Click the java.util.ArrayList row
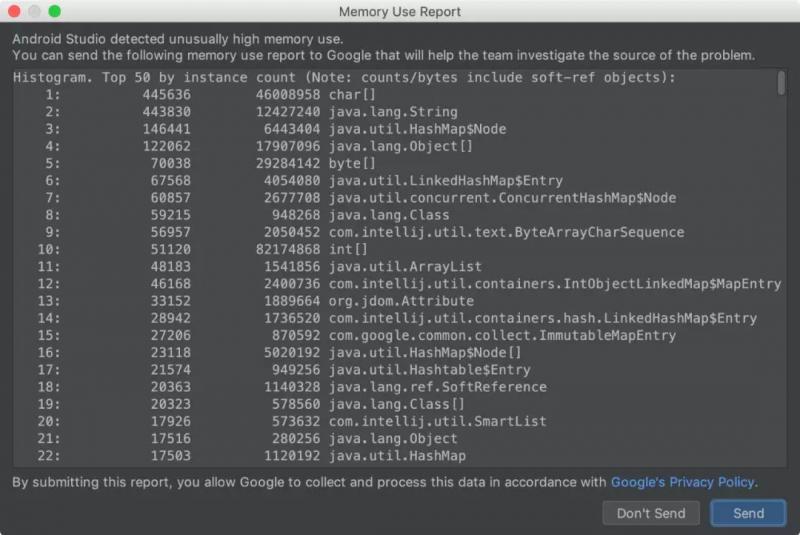Screen dimensions: 800x535 (405, 267)
